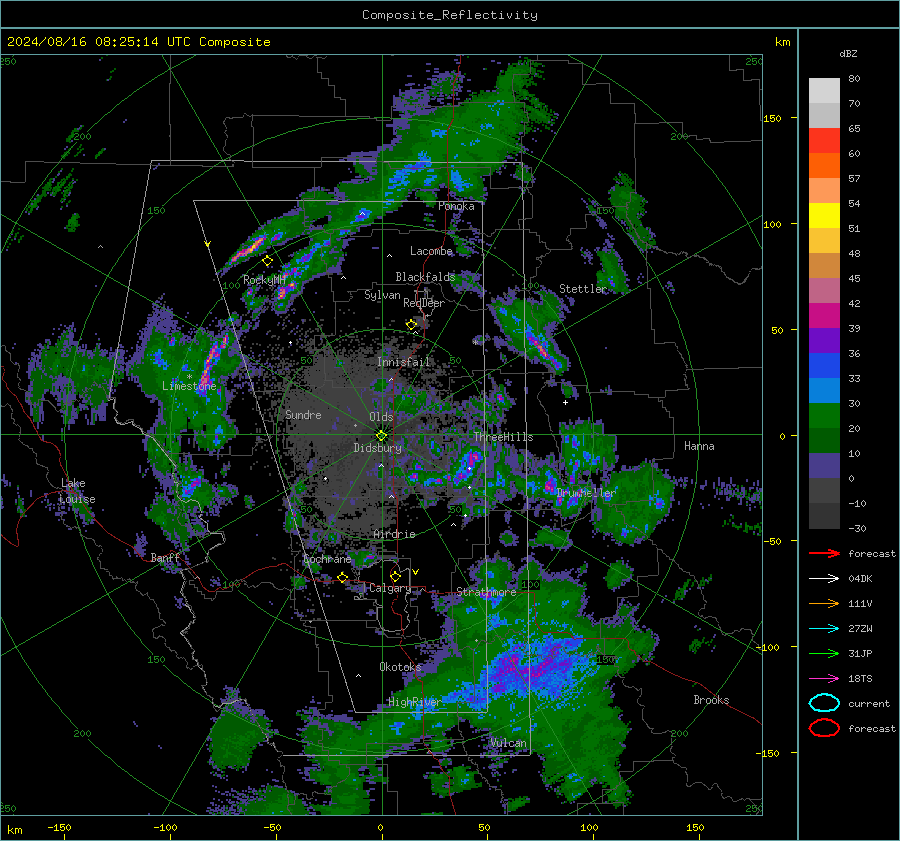Image resolution: width=900 pixels, height=841 pixels.
Task: Pick the yellow 54 dBZ color swatch
Action: (x=824, y=215)
